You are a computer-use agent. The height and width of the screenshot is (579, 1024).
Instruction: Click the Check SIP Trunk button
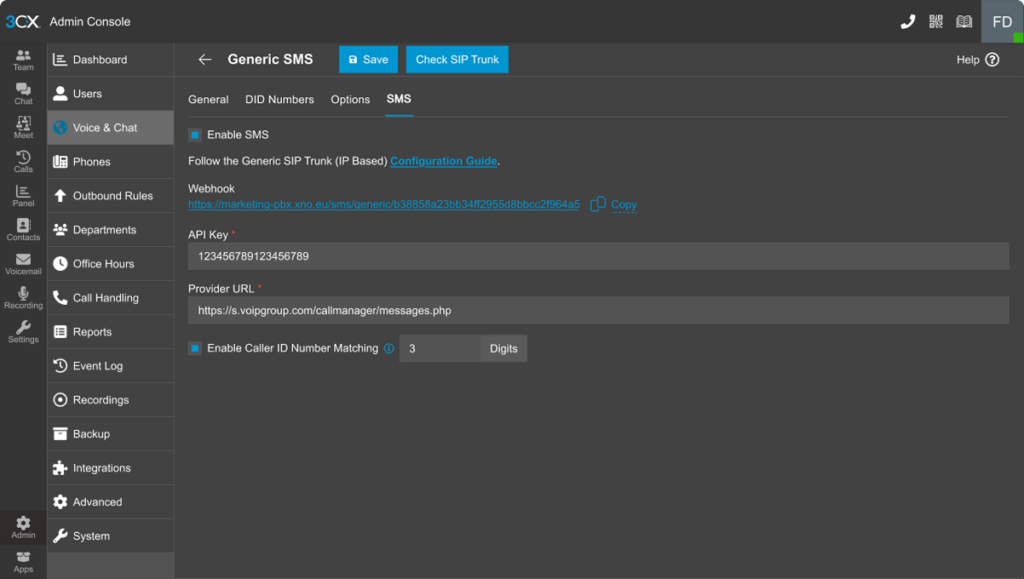[457, 60]
